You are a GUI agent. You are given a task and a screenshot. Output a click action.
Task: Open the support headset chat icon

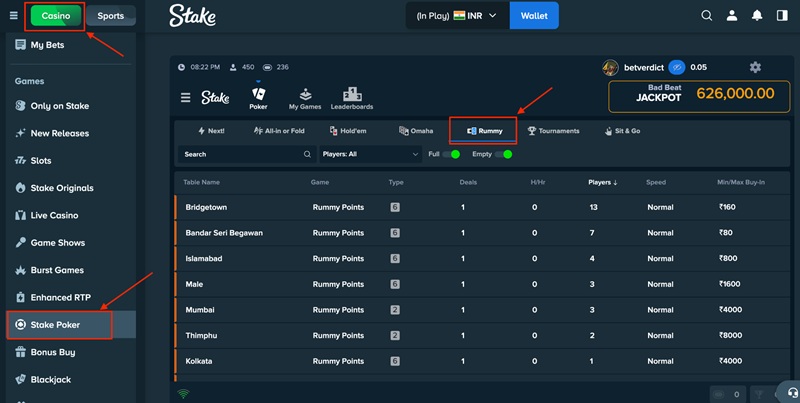[x=792, y=393]
